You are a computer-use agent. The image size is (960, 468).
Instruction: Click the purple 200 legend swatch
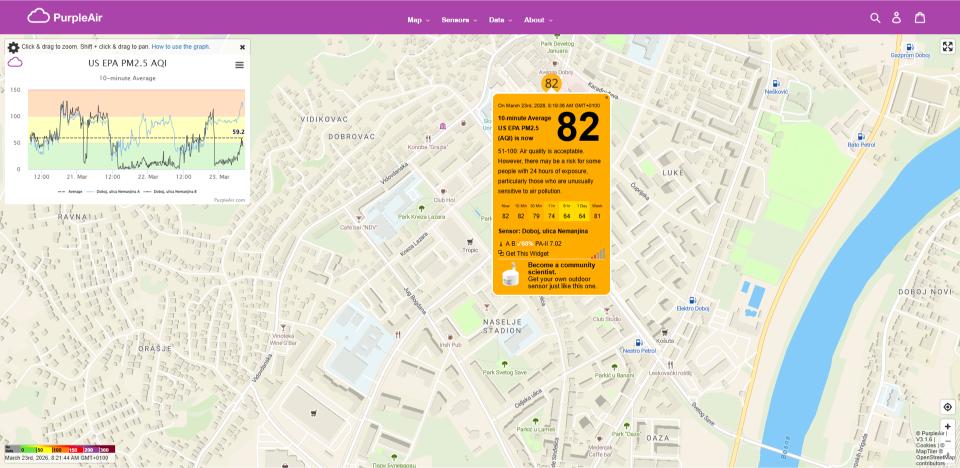click(x=90, y=450)
